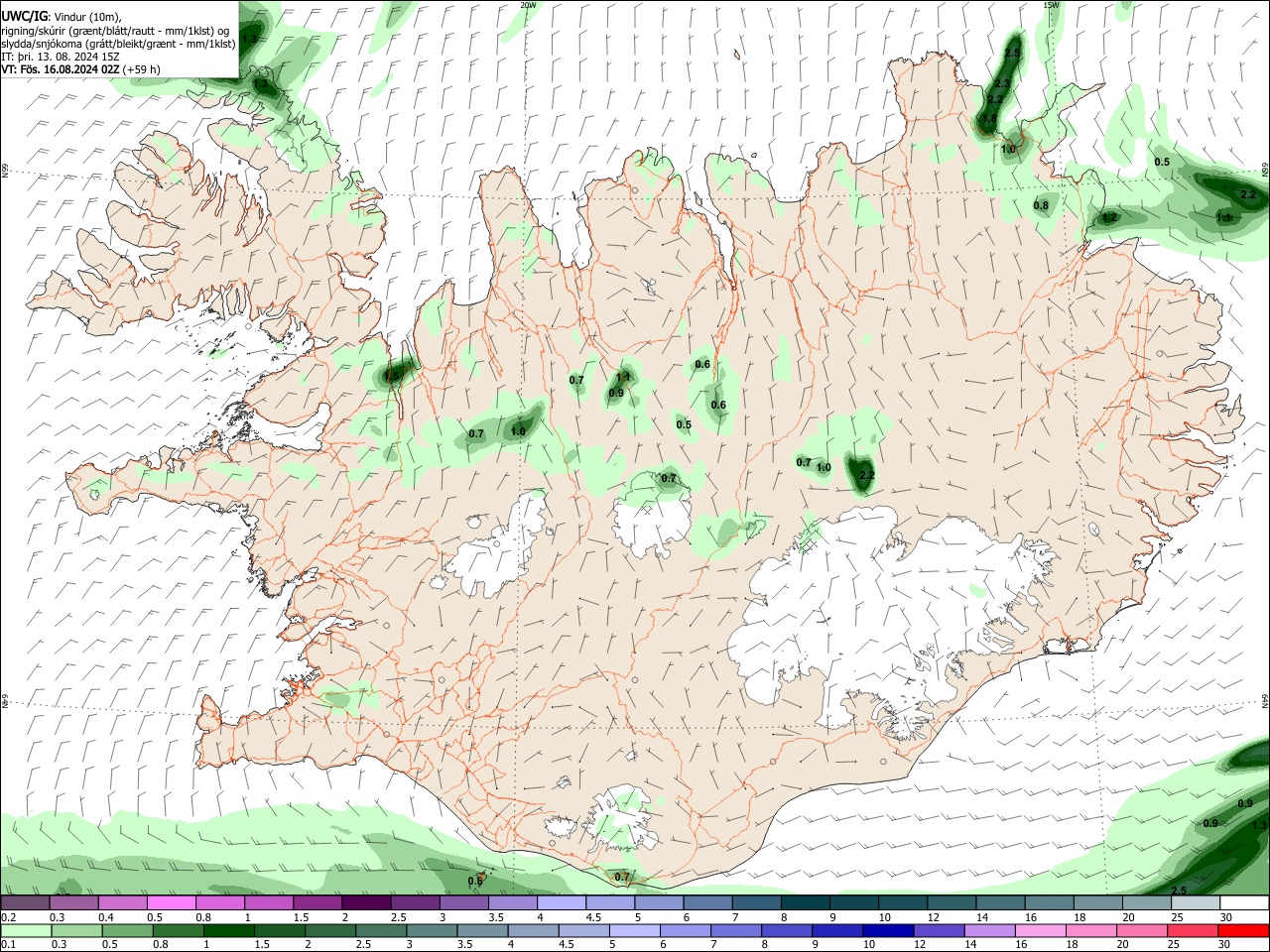Click the "64N" latitude label on right edge
The width and height of the screenshot is (1270, 952).
point(1265,701)
